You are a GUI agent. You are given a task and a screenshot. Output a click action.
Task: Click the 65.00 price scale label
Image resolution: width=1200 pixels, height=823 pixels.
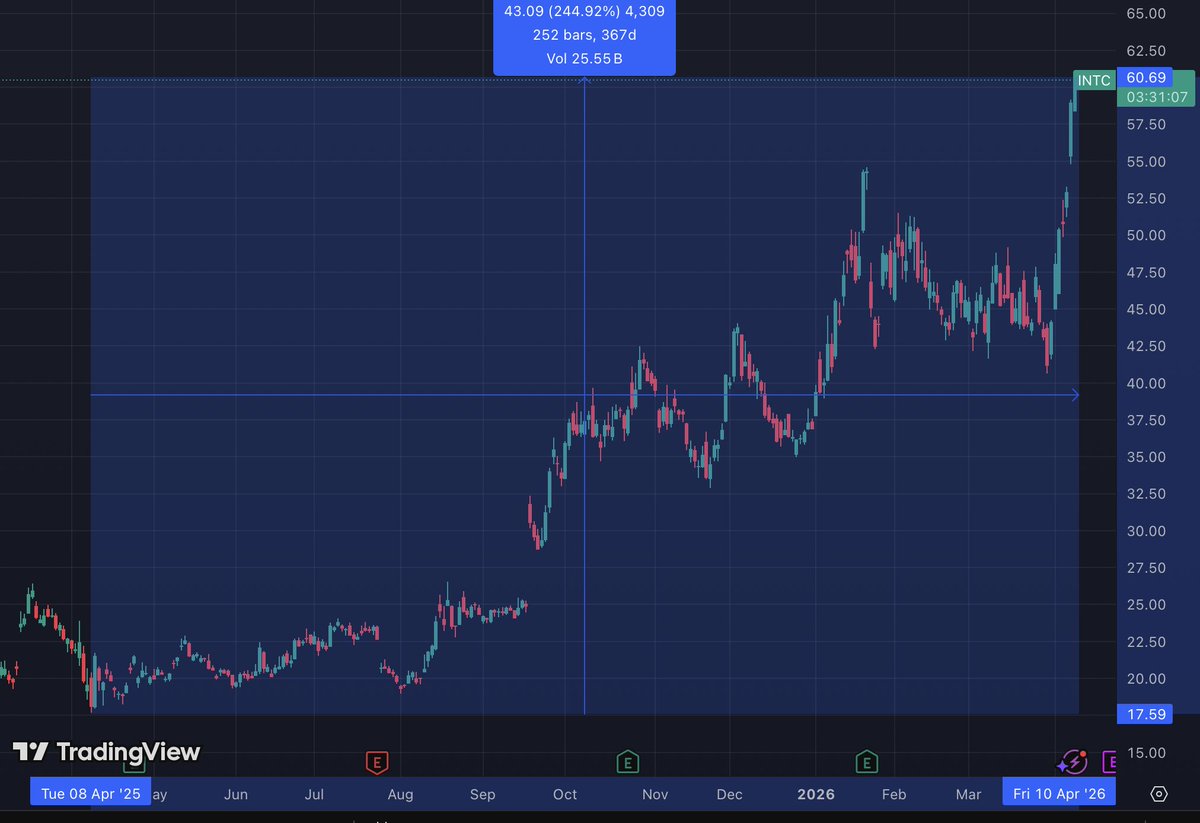click(x=1145, y=14)
